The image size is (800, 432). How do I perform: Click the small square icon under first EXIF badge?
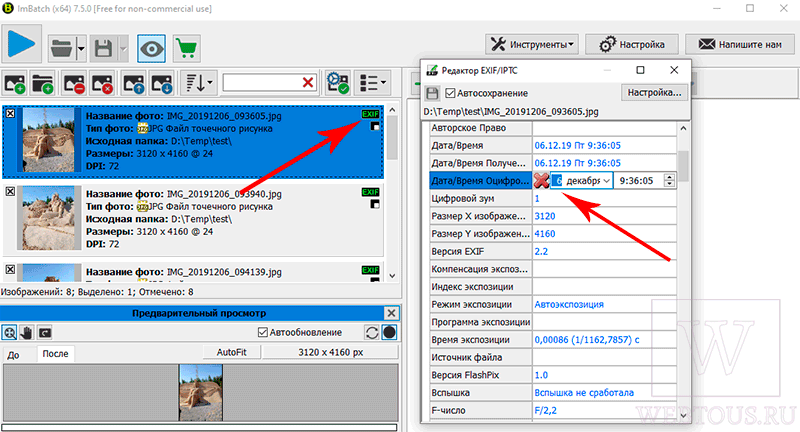375,126
